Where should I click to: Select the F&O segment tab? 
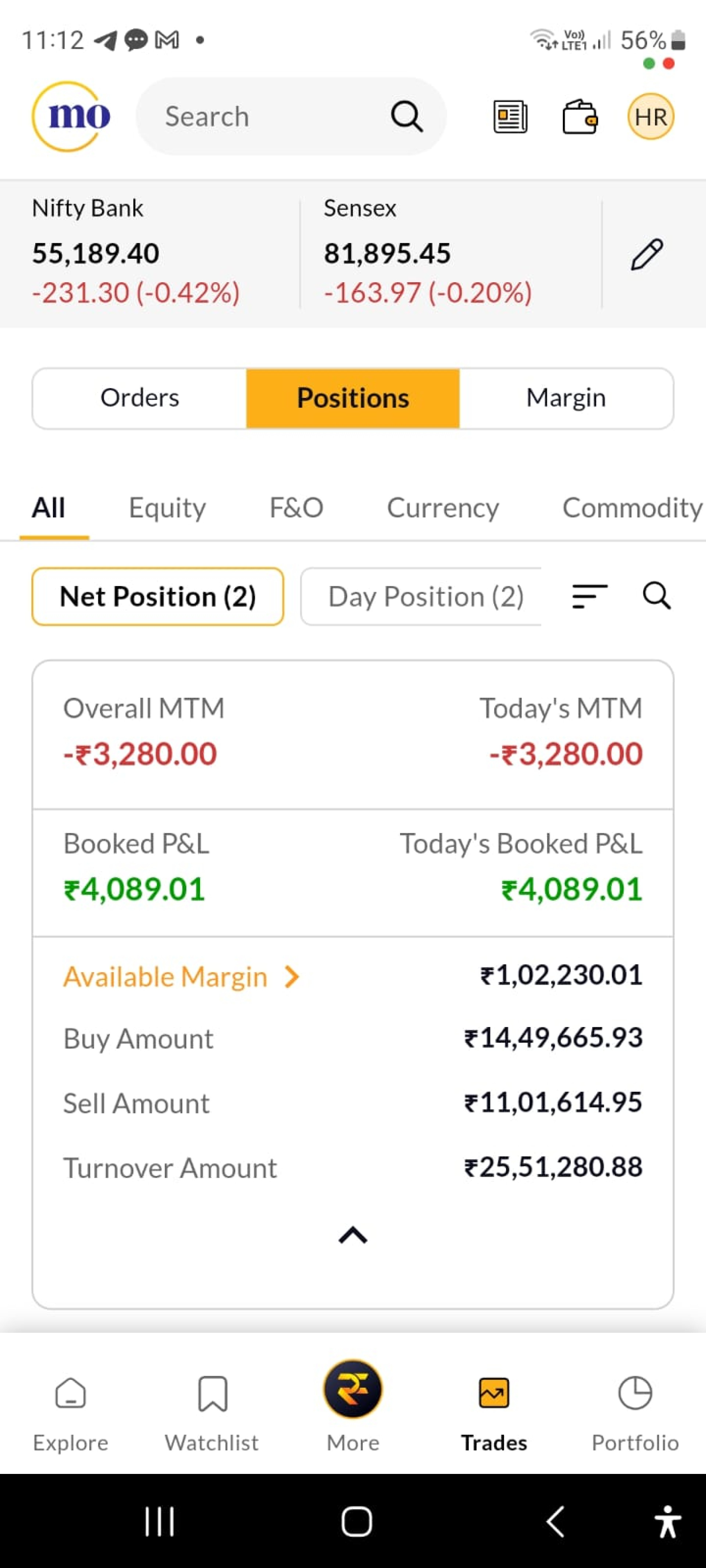pos(296,507)
